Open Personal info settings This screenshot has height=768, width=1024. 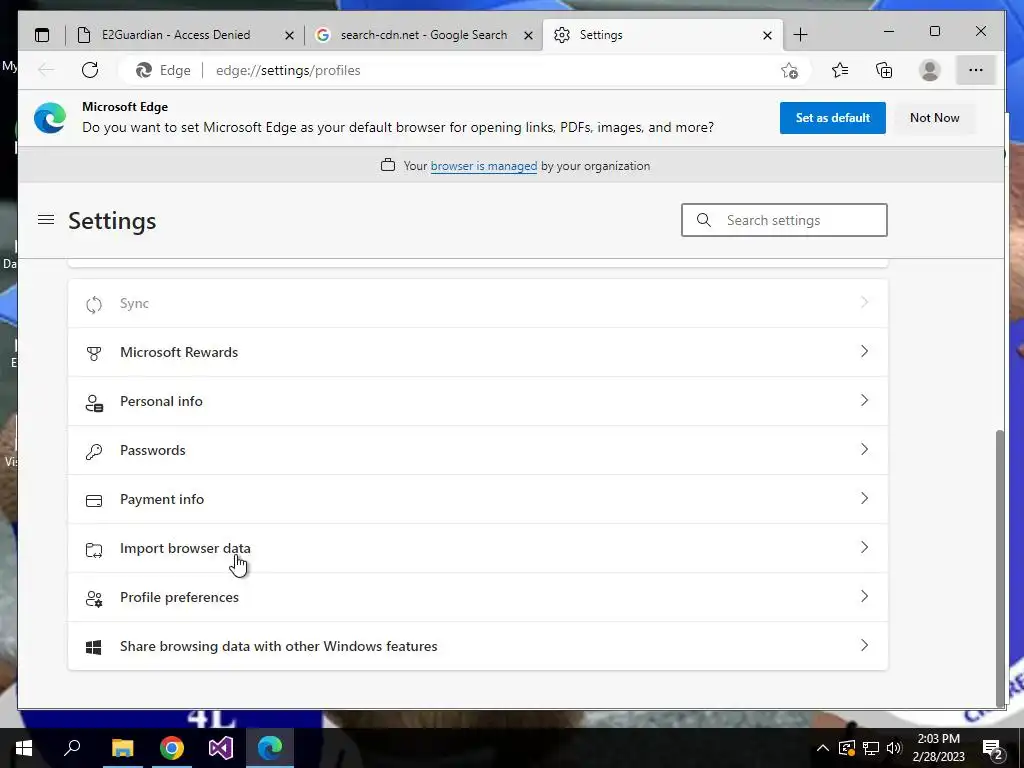coord(478,401)
